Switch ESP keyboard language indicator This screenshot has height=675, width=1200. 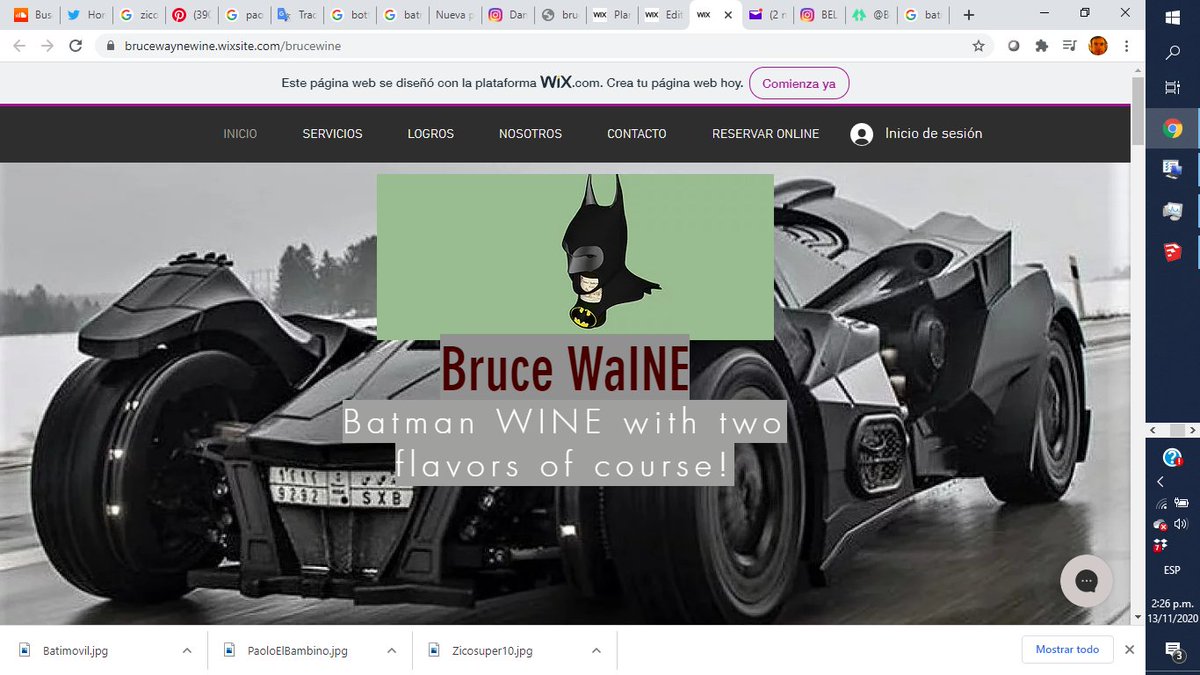[x=1173, y=570]
